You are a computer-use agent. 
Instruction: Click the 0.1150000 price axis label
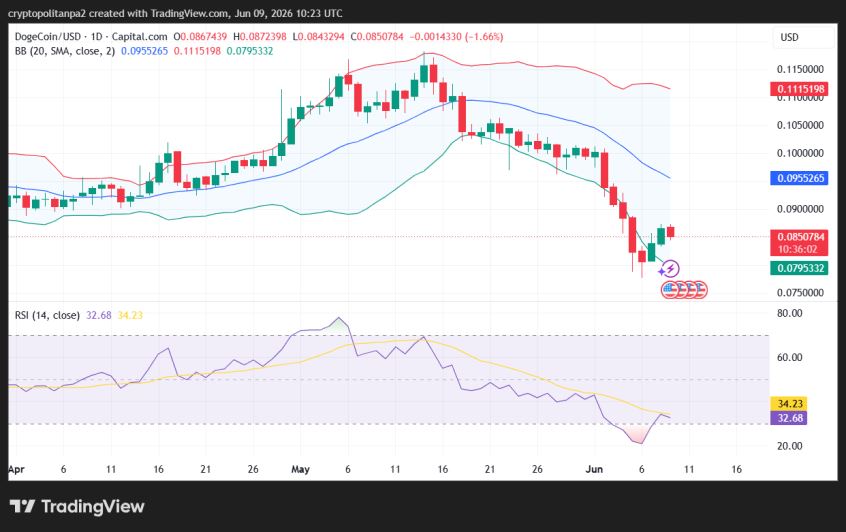click(x=800, y=69)
